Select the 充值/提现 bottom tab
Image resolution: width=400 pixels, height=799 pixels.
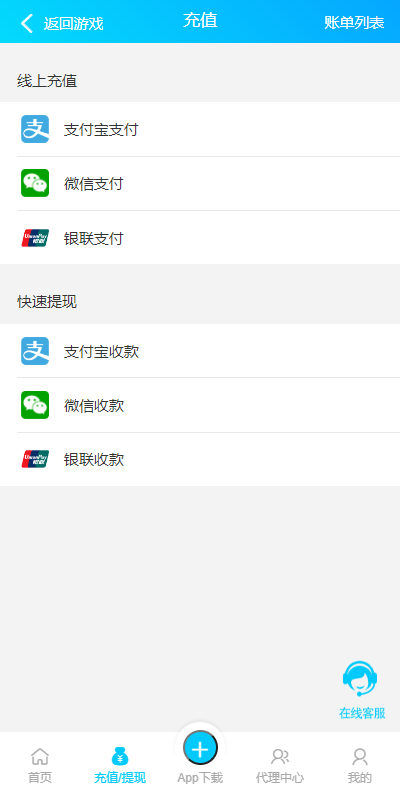click(120, 765)
